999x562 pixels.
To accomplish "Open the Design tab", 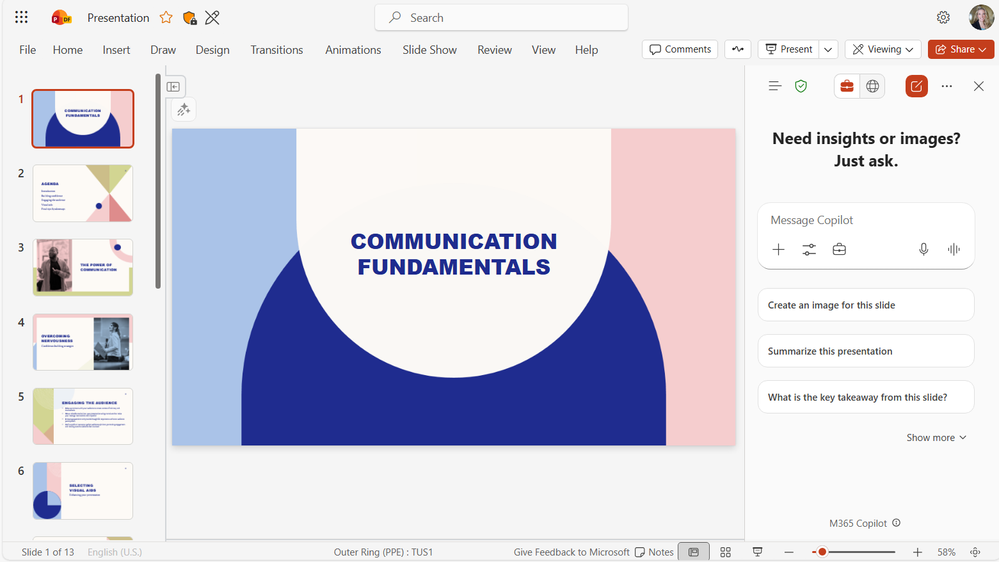I will click(x=212, y=50).
